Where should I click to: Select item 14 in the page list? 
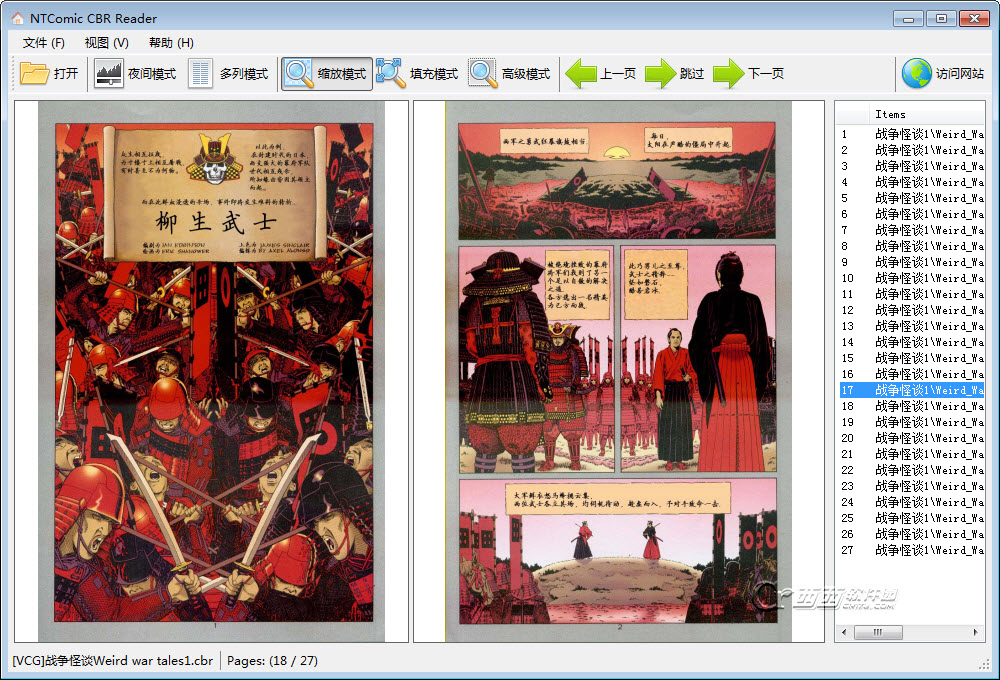click(x=912, y=342)
